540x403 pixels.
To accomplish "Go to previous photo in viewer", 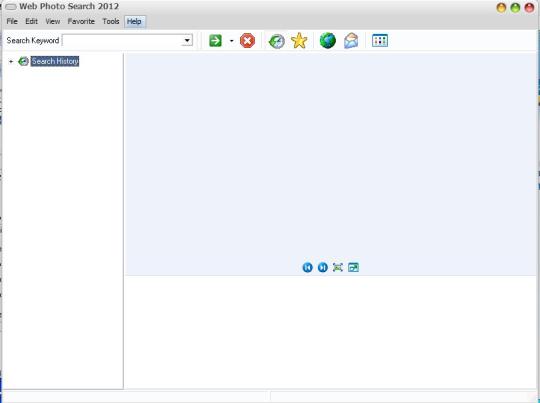I will pos(307,267).
